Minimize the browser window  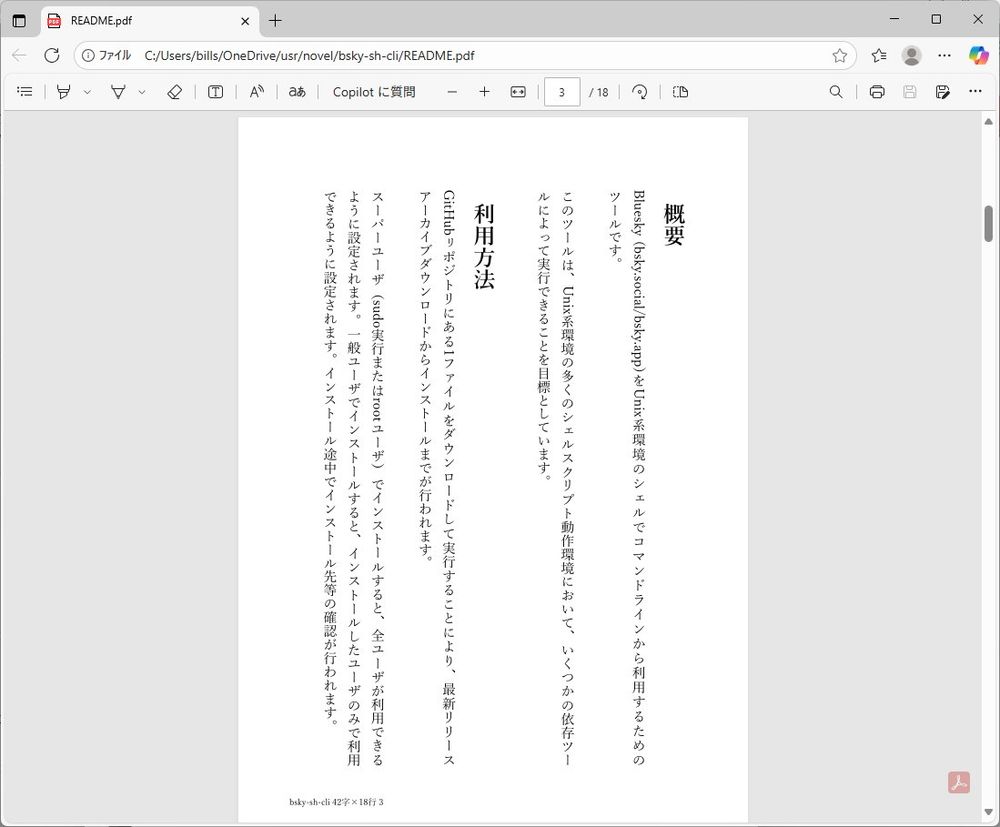895,19
